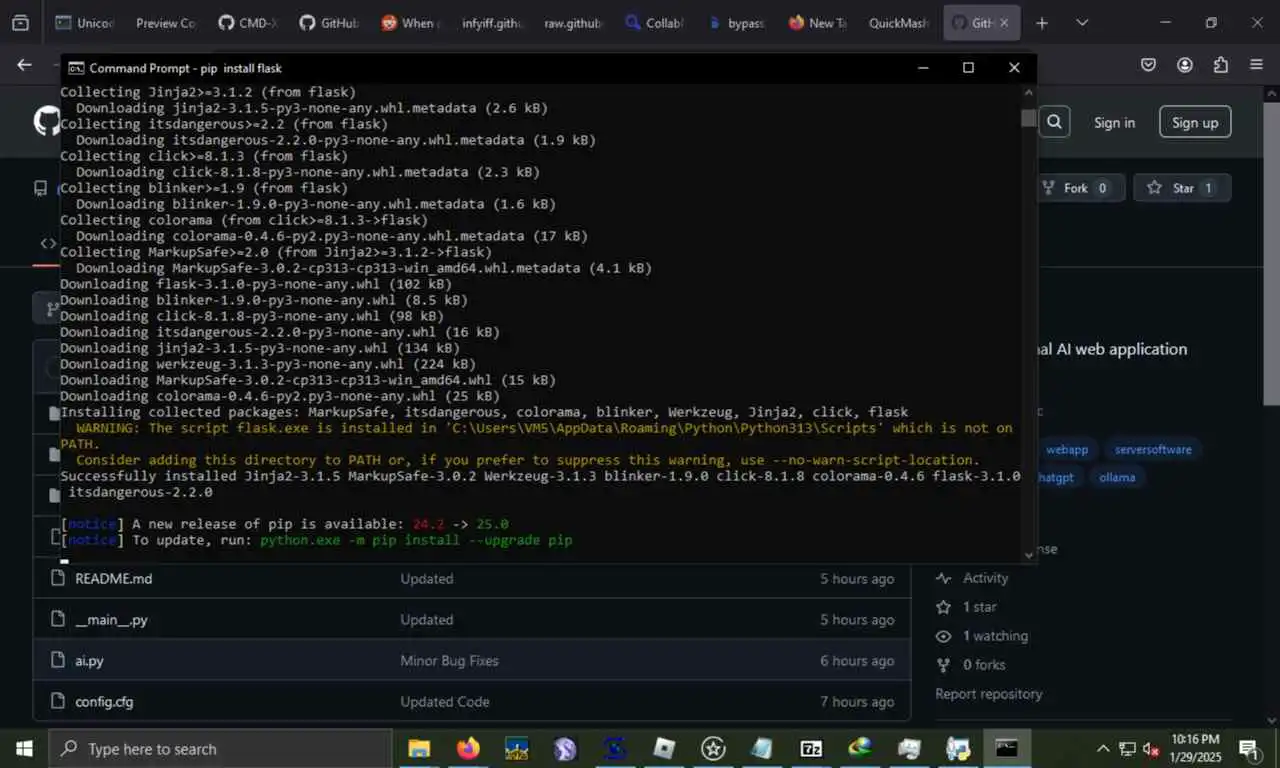This screenshot has height=768, width=1280.
Task: Open the Roblox icon on the taskbar
Action: click(664, 749)
